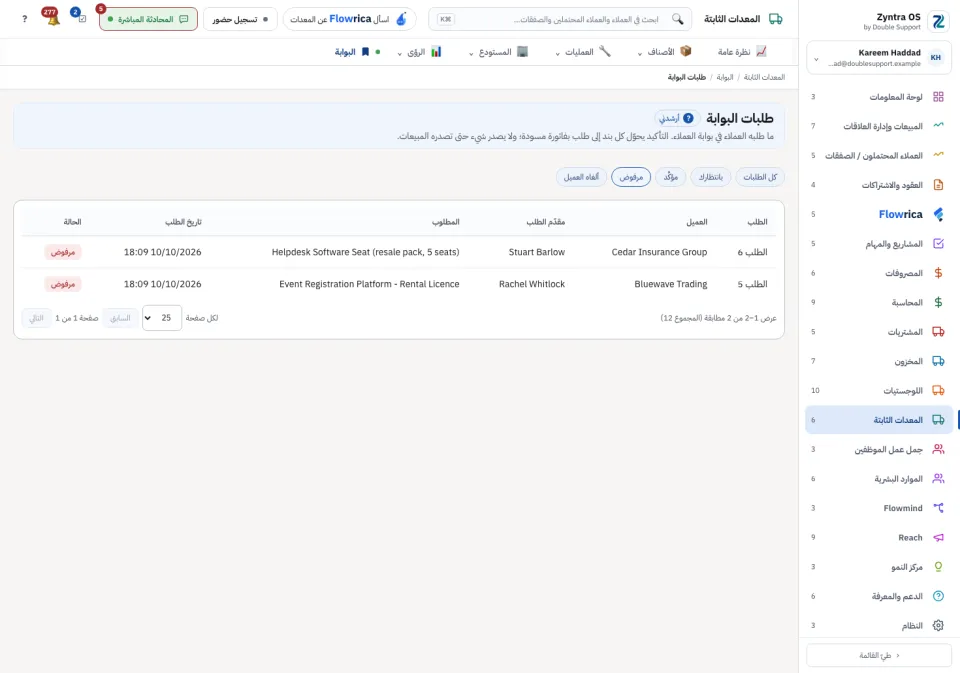Open request الطلب 5 row

(399, 284)
